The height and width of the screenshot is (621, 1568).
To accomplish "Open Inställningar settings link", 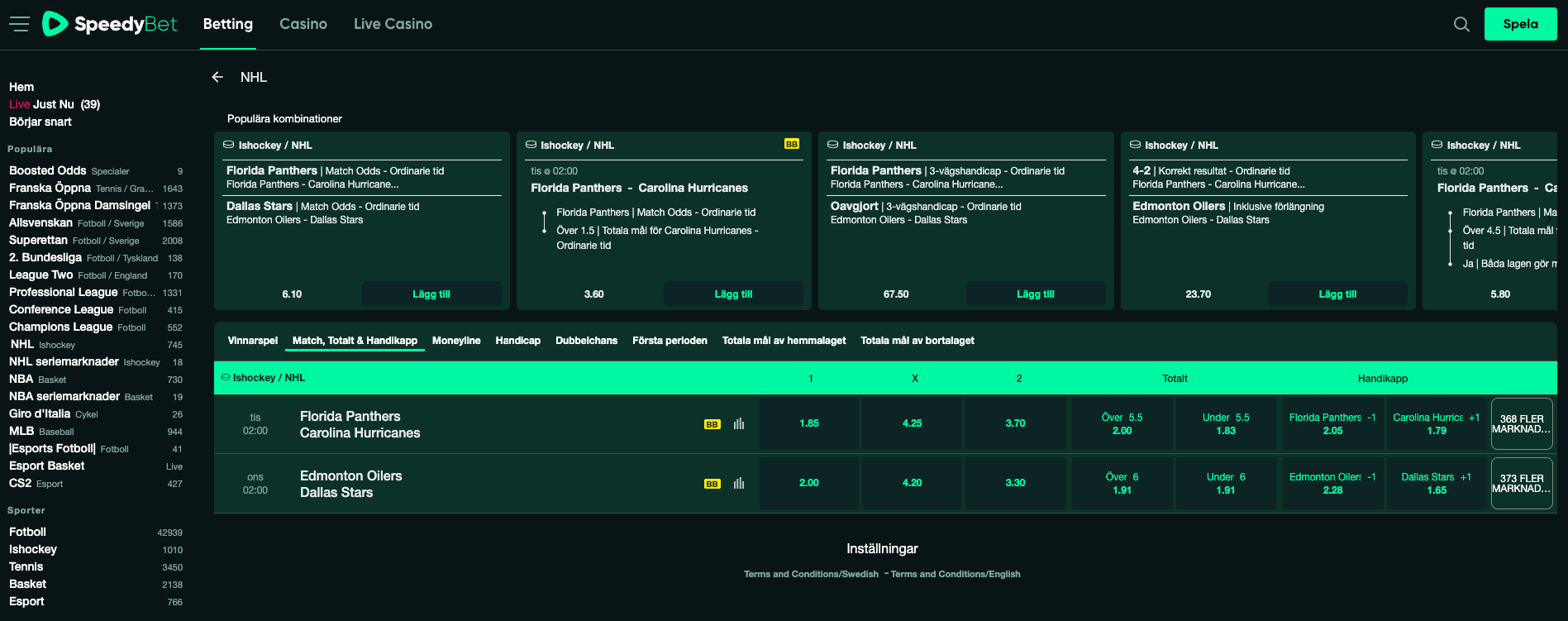I will pos(882,548).
